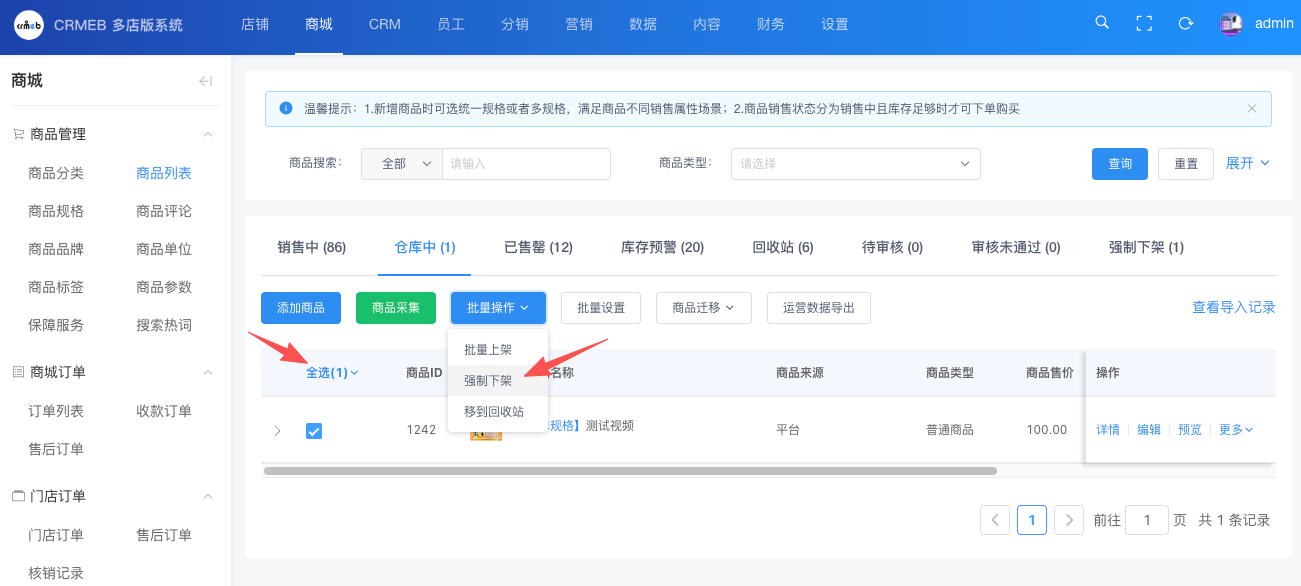
Task: Toggle fullscreen mode icon
Action: pos(1144,23)
